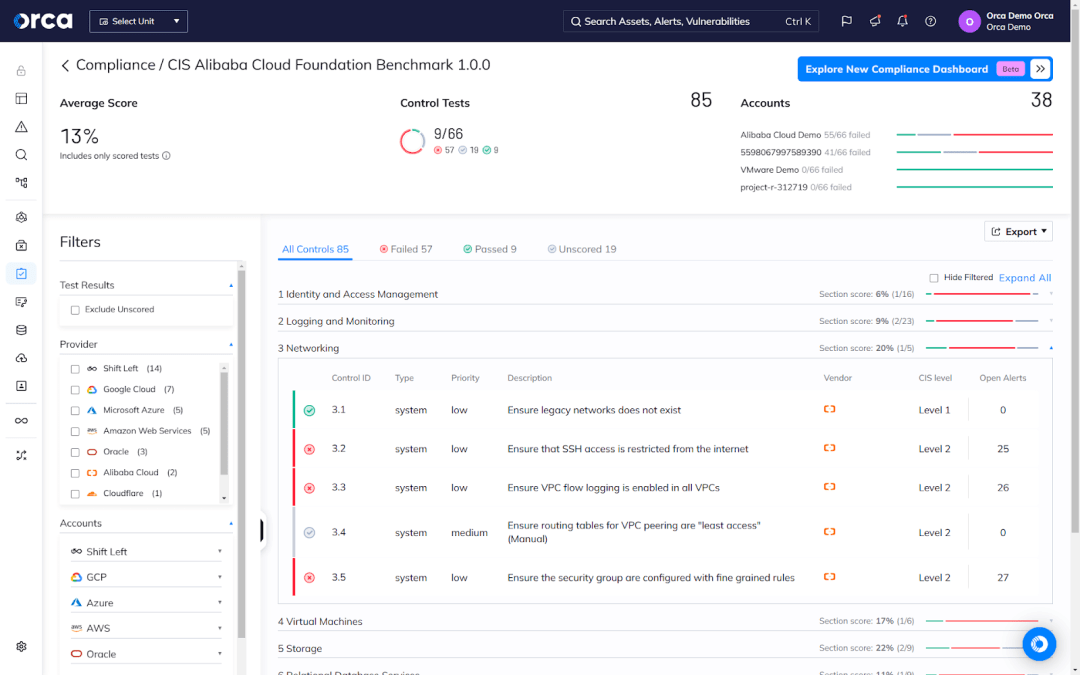Open the notifications bell

click(x=902, y=21)
